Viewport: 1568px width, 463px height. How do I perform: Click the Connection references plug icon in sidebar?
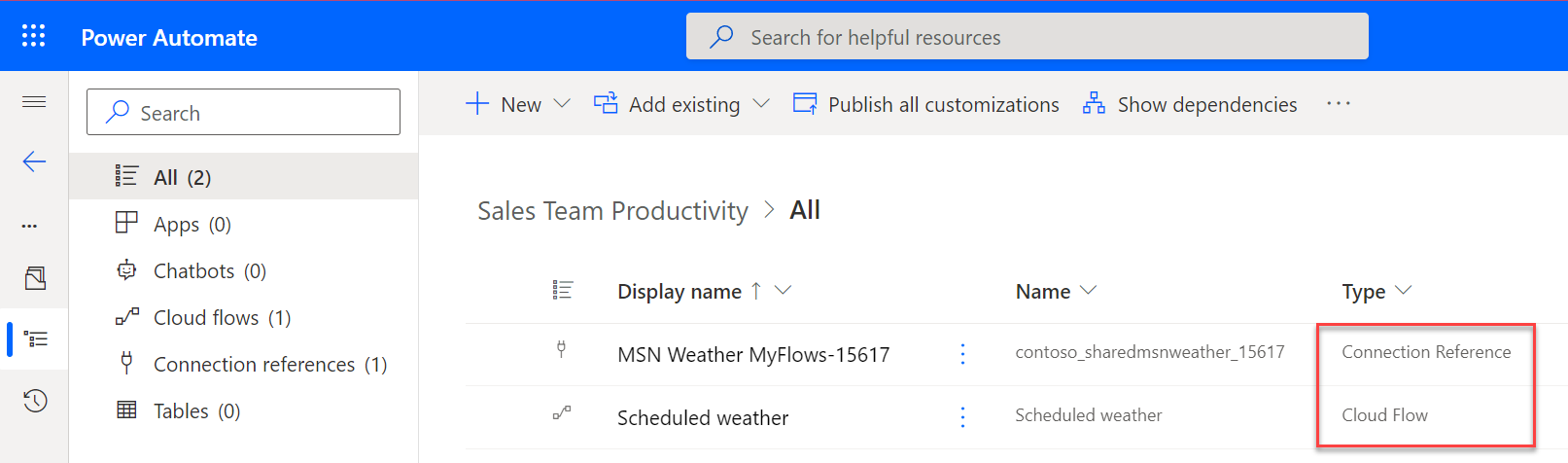(x=126, y=363)
